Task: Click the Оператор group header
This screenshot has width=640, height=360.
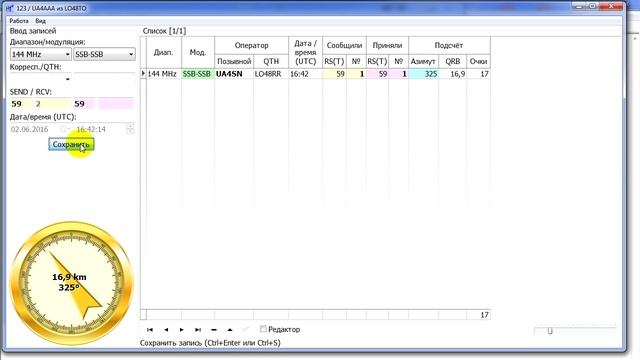Action: (x=251, y=46)
